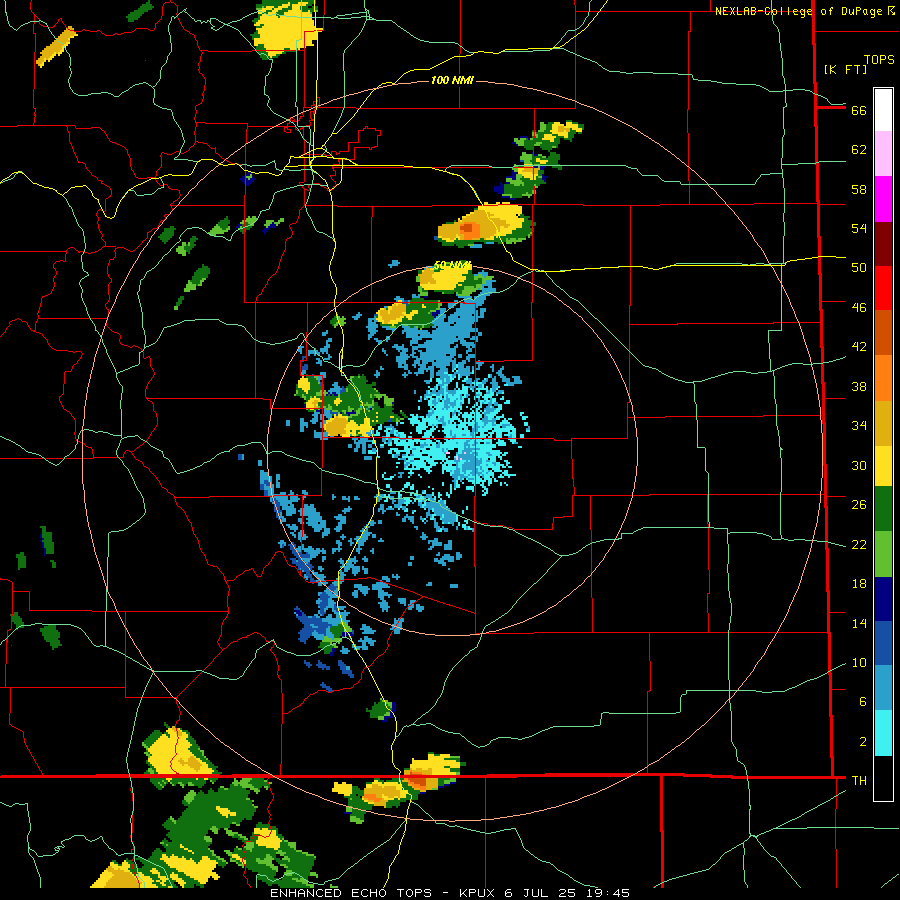This screenshot has height=900, width=900.
Task: Click the light pink legend swatch
Action: point(883,153)
